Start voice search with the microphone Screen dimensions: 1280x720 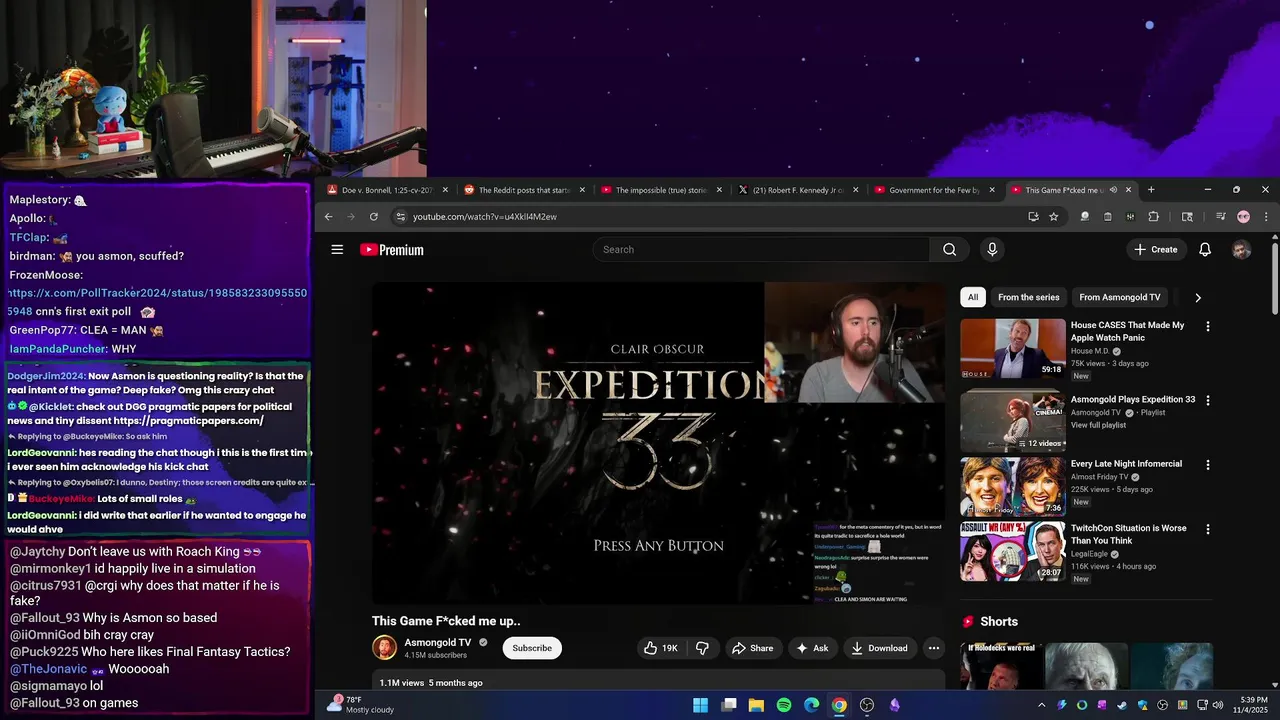[x=992, y=250]
